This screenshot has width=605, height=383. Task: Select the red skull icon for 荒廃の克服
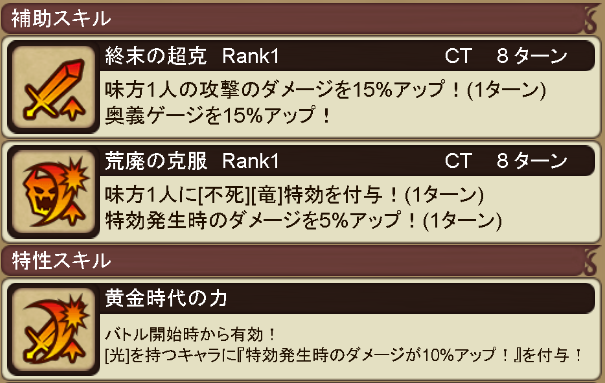tap(53, 192)
